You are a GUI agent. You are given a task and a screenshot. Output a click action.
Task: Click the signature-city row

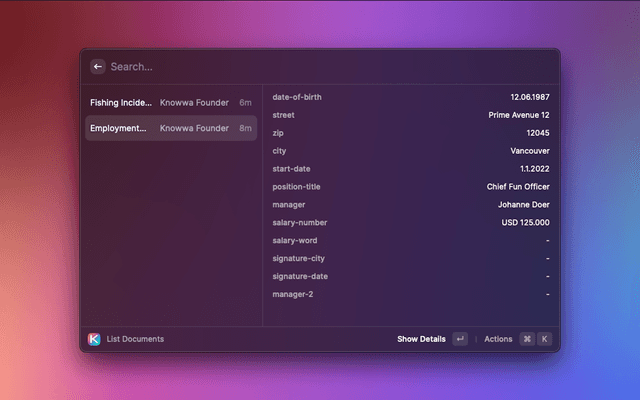[410, 259]
